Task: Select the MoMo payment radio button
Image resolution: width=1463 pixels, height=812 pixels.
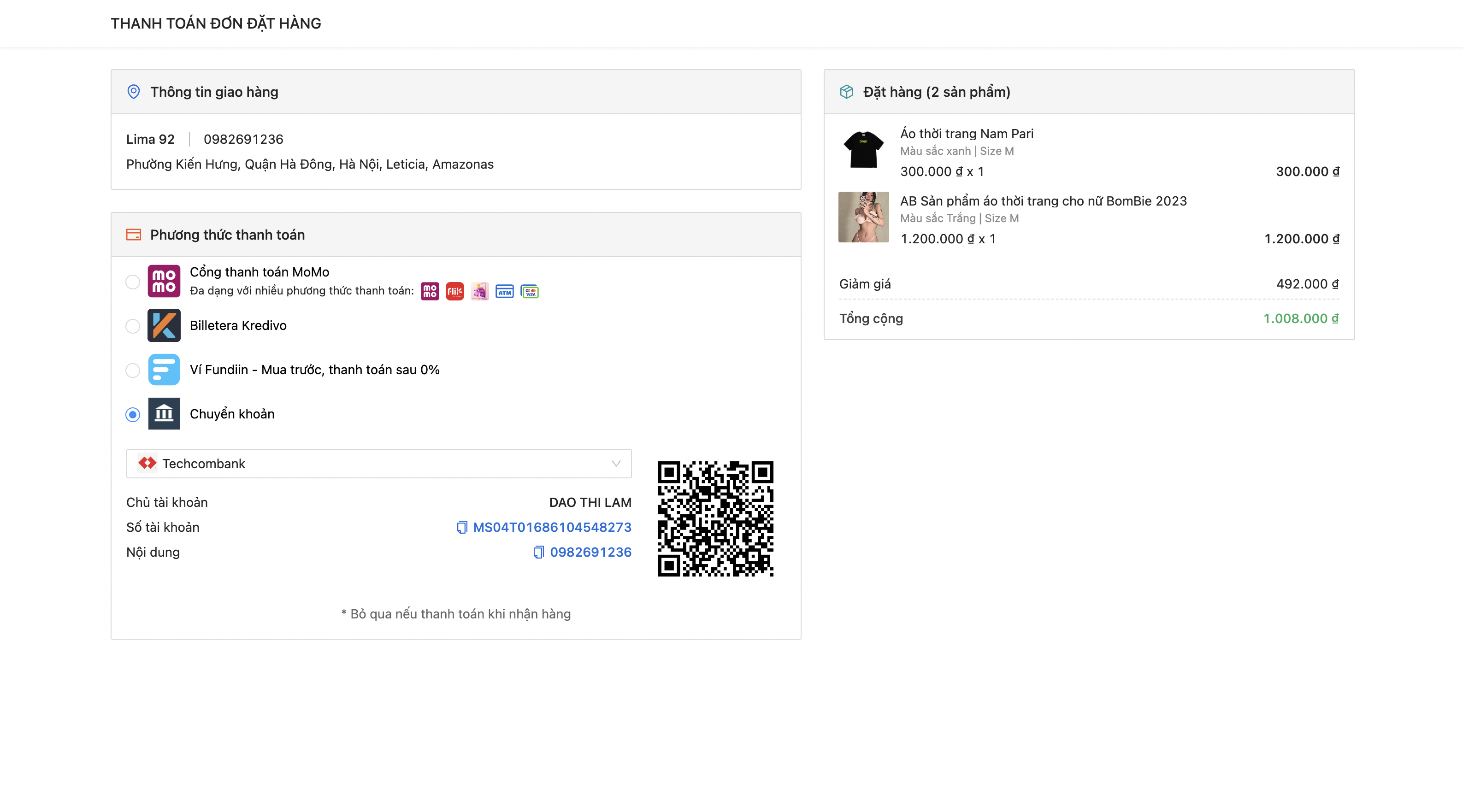Action: point(132,282)
